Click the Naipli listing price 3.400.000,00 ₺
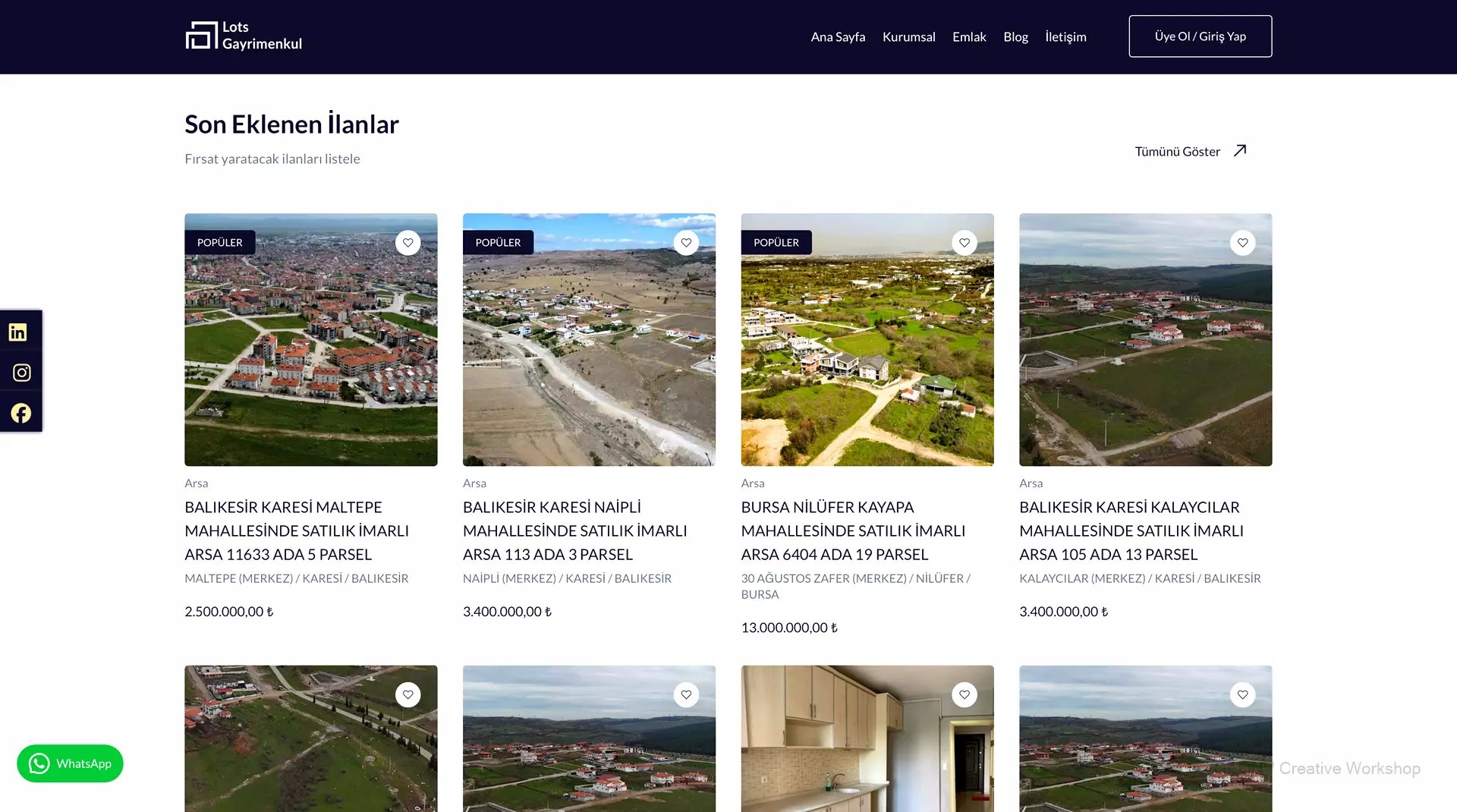 [507, 611]
